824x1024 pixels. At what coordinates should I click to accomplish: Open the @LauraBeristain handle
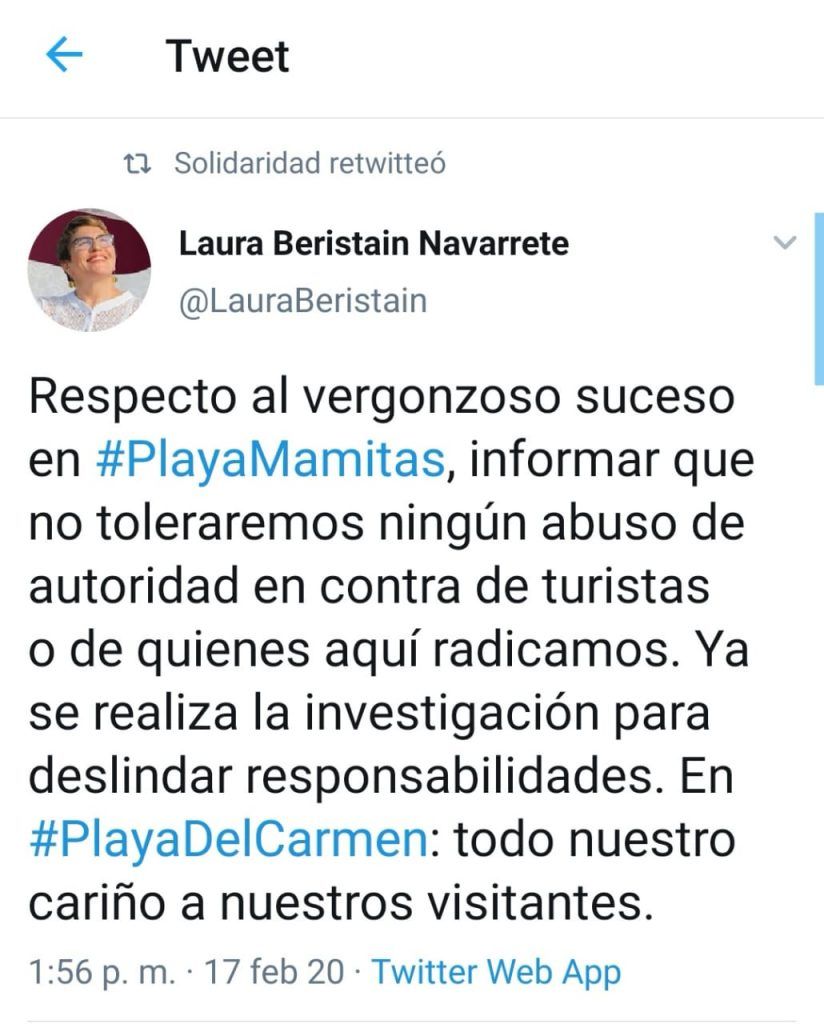point(303,301)
